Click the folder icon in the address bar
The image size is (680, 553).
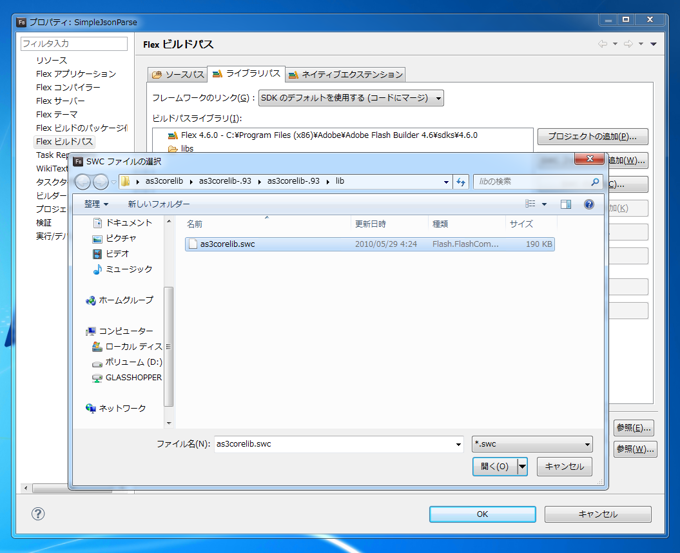[125, 181]
